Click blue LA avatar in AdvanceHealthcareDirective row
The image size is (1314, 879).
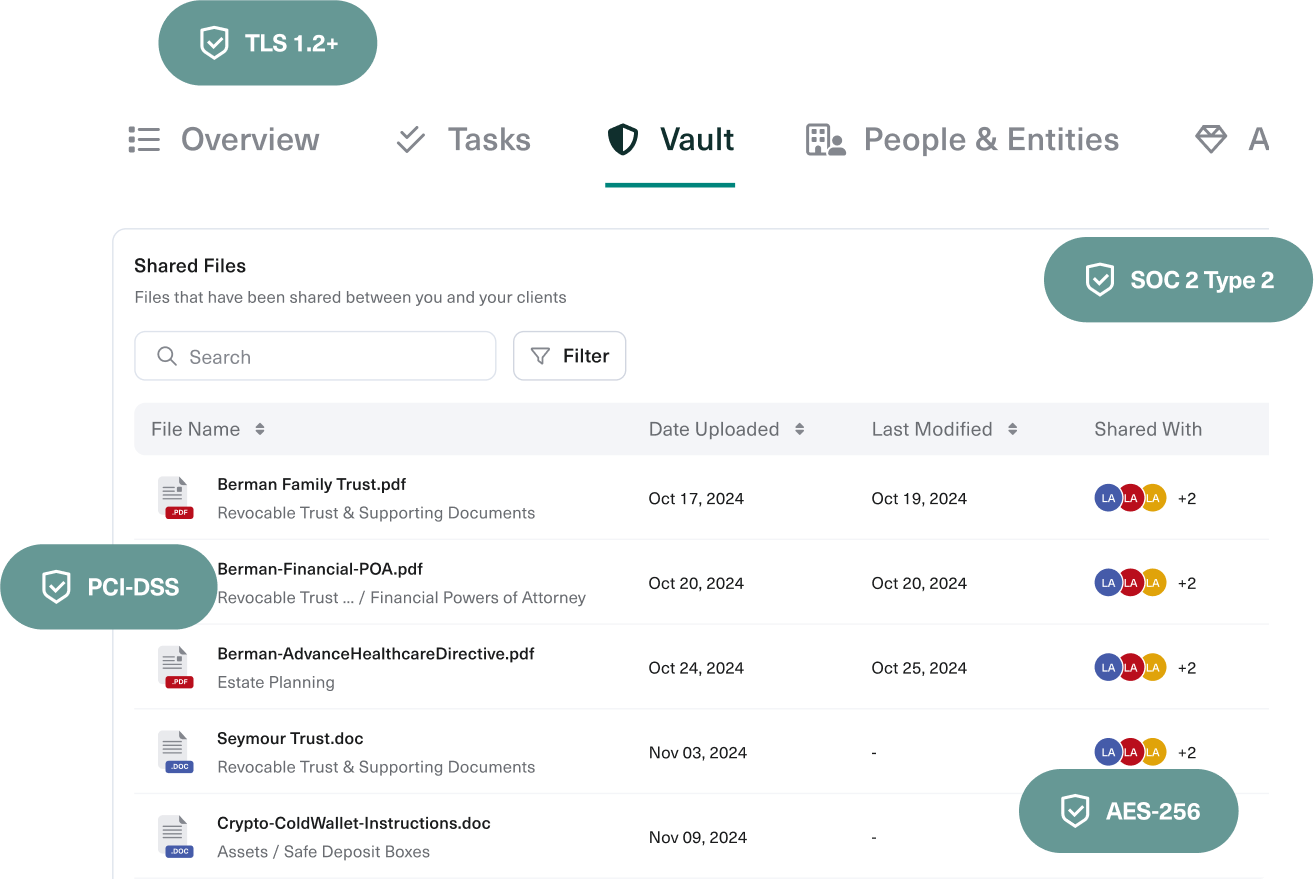[1108, 668]
